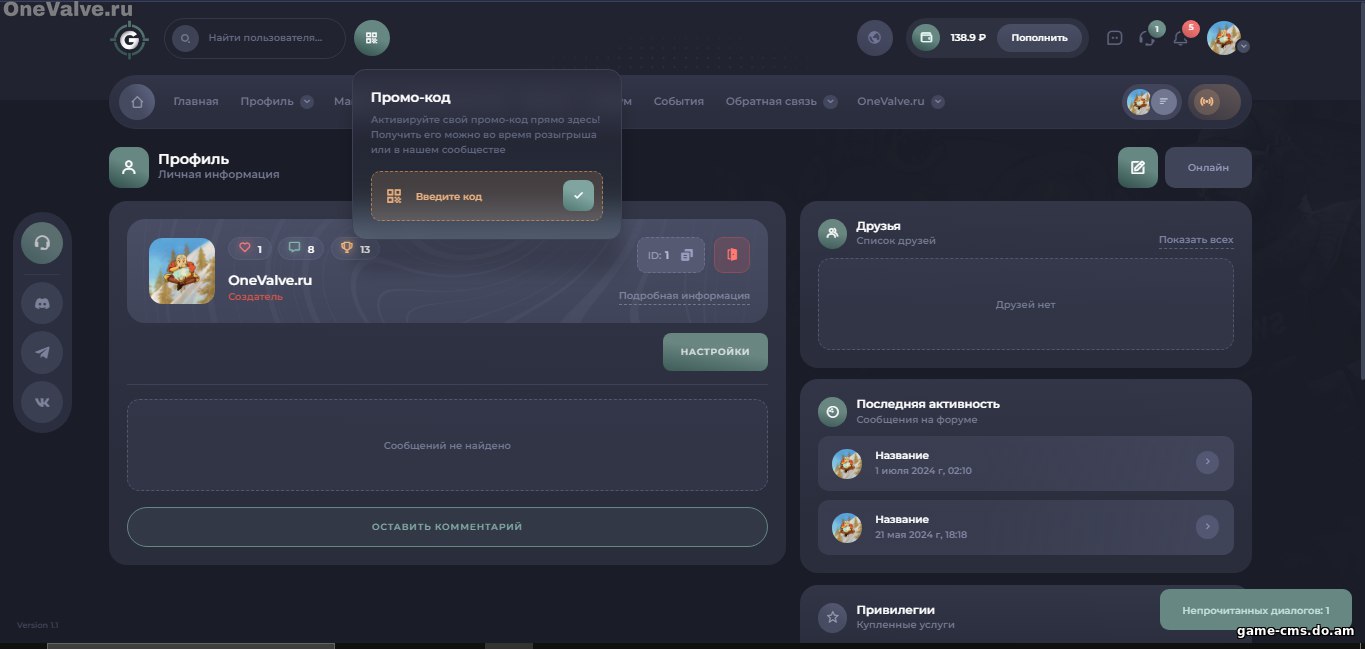Open the Telegram link in the sidebar
The width and height of the screenshot is (1365, 649).
point(42,352)
